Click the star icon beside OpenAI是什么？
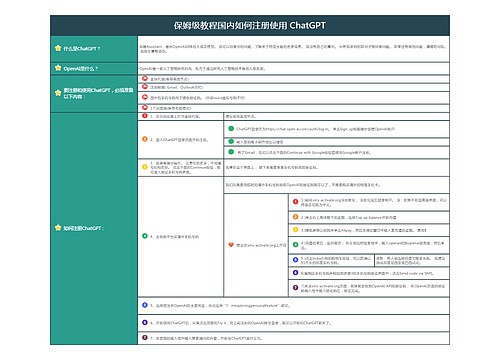The height and width of the screenshot is (360, 500). [58, 68]
